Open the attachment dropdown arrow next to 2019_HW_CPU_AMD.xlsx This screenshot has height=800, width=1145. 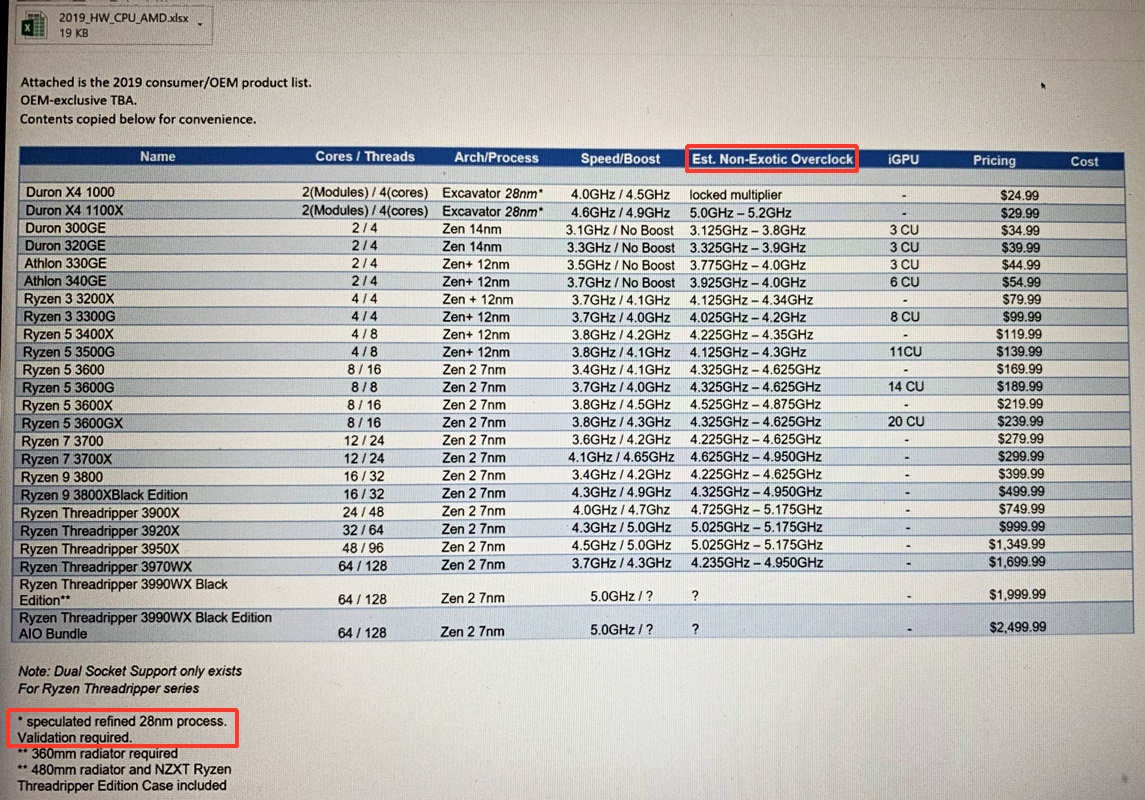(x=200, y=23)
